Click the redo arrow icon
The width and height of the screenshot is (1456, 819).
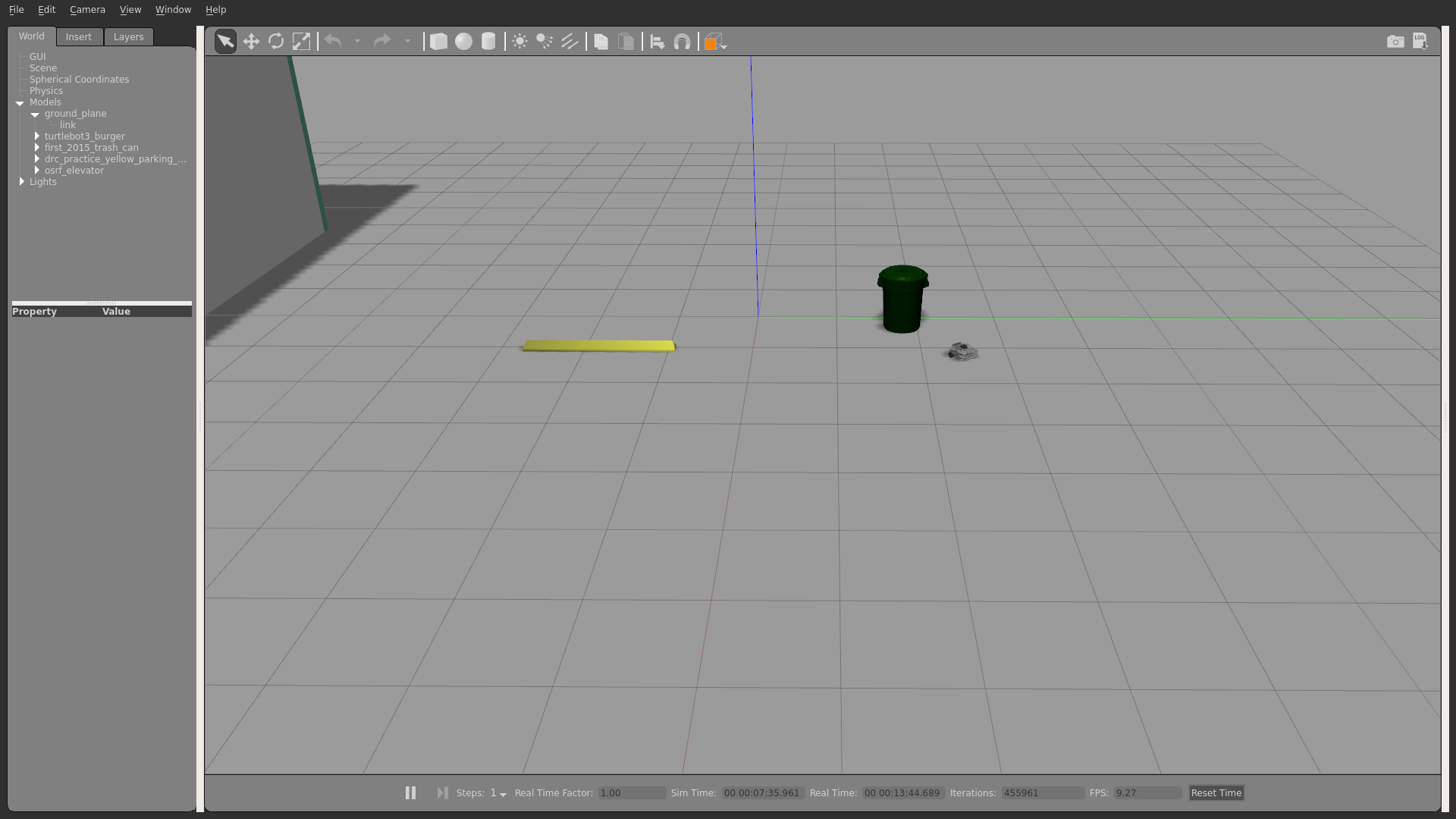(382, 41)
